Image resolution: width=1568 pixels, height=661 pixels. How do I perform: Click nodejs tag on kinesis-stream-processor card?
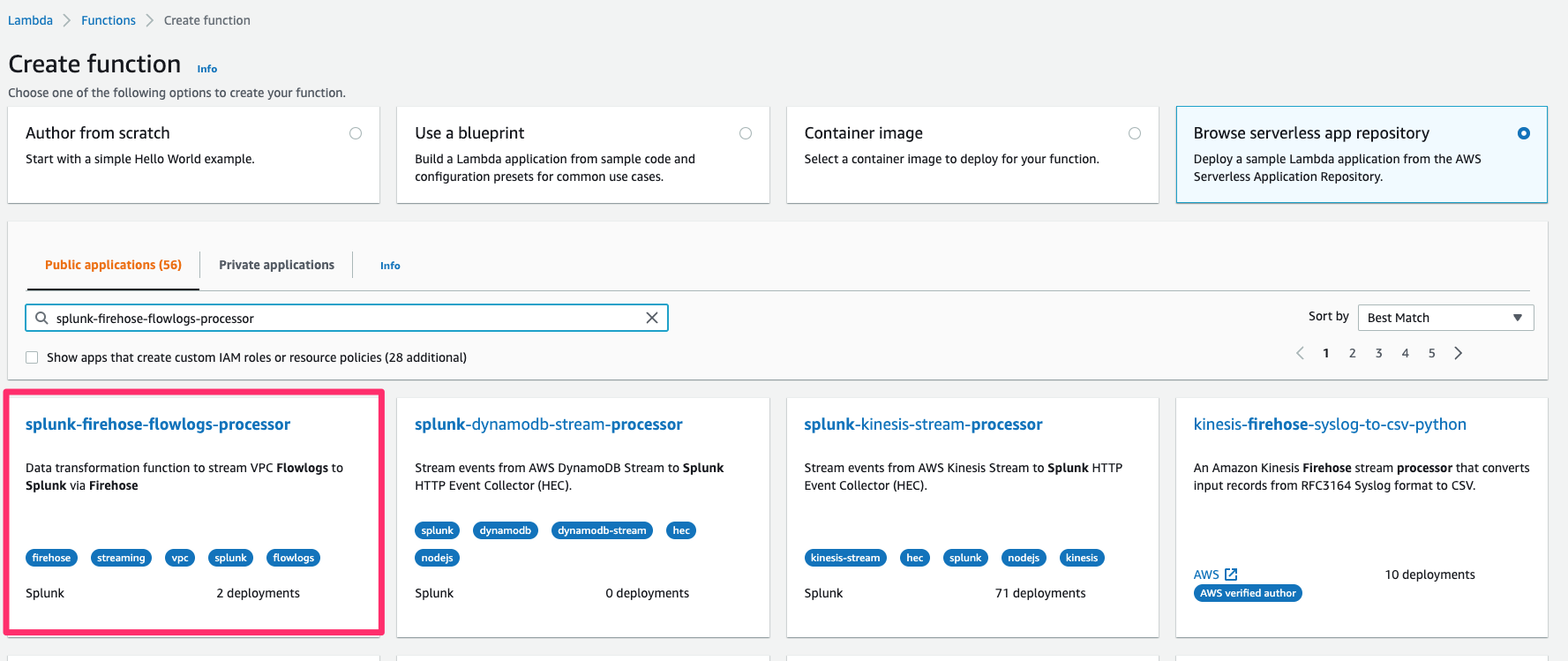[1024, 558]
